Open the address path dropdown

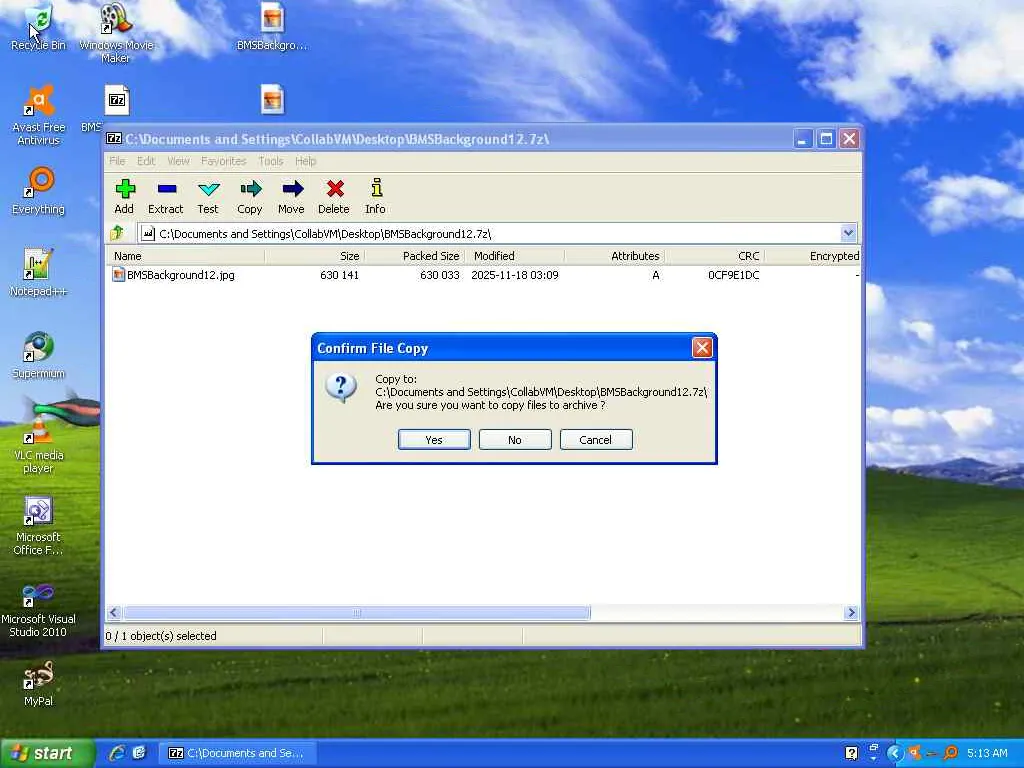(848, 233)
